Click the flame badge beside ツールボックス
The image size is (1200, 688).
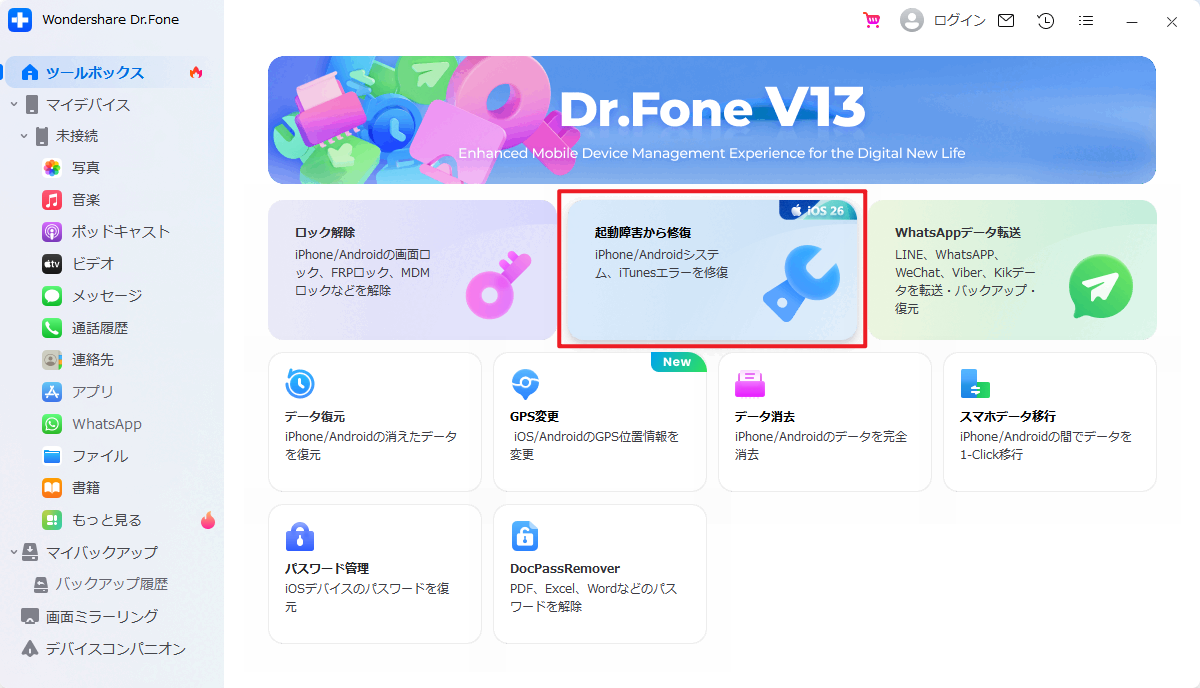pos(196,72)
